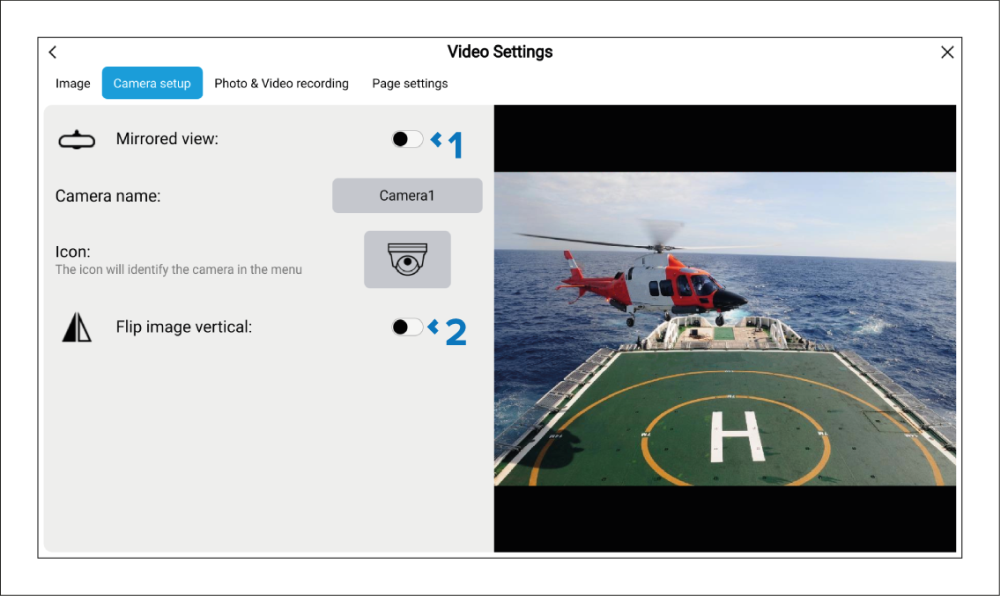Click the blue callout arrow numbered 1
This screenshot has width=1000, height=596.
pyautogui.click(x=448, y=144)
